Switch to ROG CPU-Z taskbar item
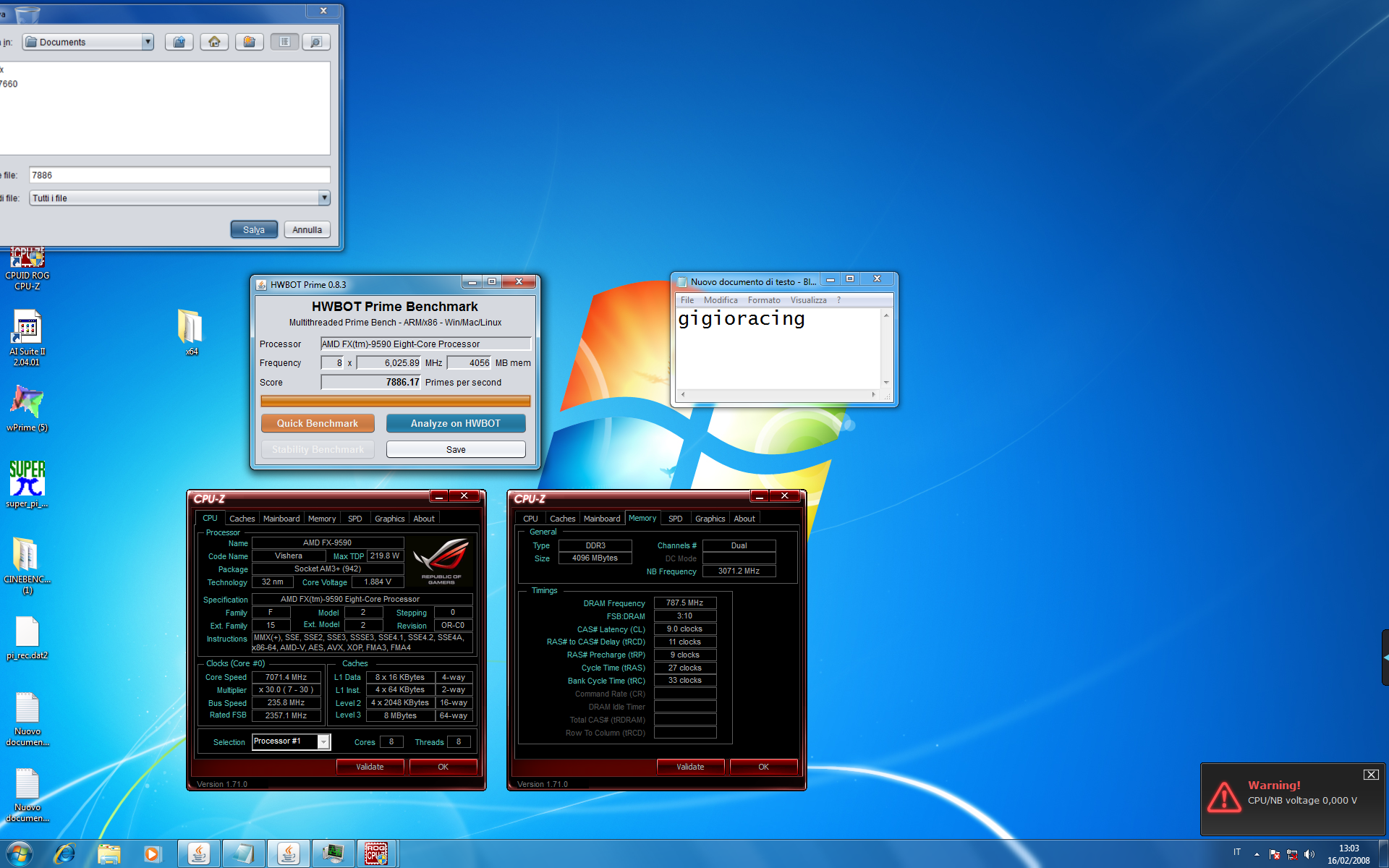The width and height of the screenshot is (1389, 868). tap(376, 854)
